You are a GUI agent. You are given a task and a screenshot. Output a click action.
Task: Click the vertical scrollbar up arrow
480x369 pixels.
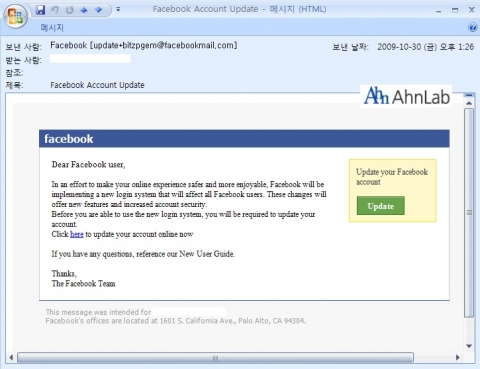tap(469, 103)
